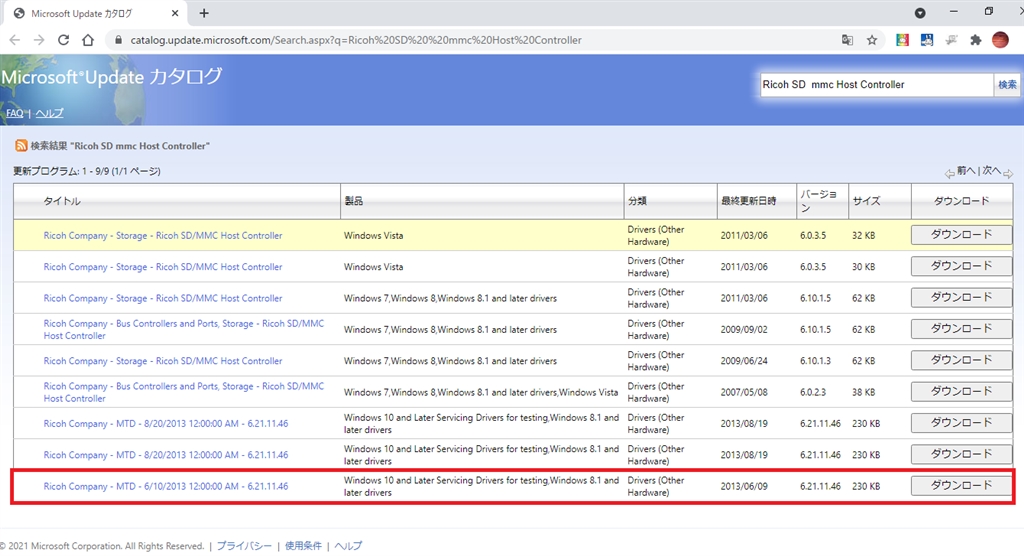The height and width of the screenshot is (556, 1024).
Task: Sort by 分類 column header
Action: point(637,201)
